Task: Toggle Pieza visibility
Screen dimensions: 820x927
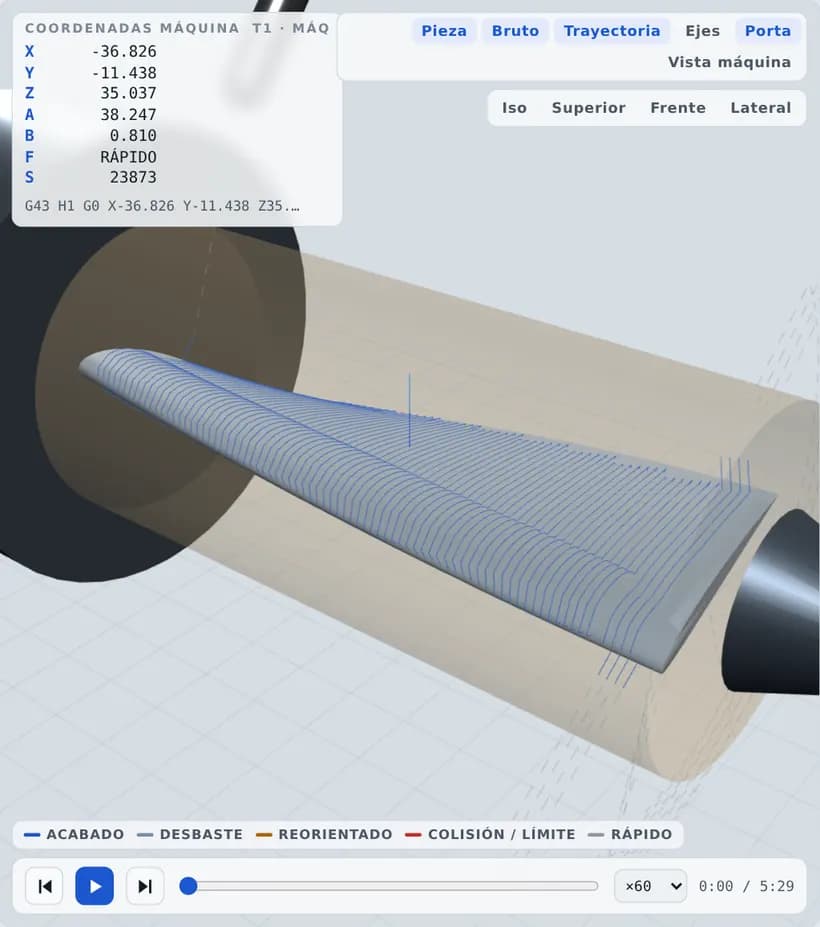Action: 444,31
